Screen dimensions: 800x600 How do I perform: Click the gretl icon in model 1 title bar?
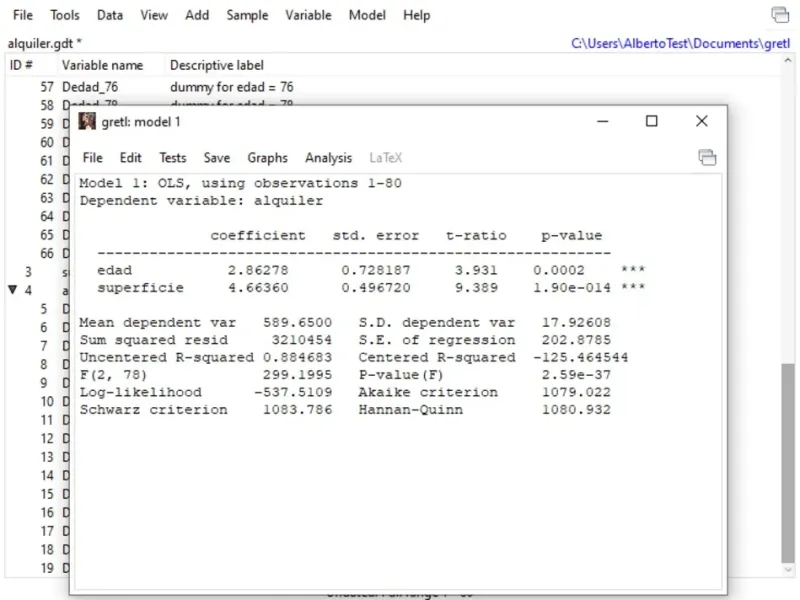click(x=87, y=121)
